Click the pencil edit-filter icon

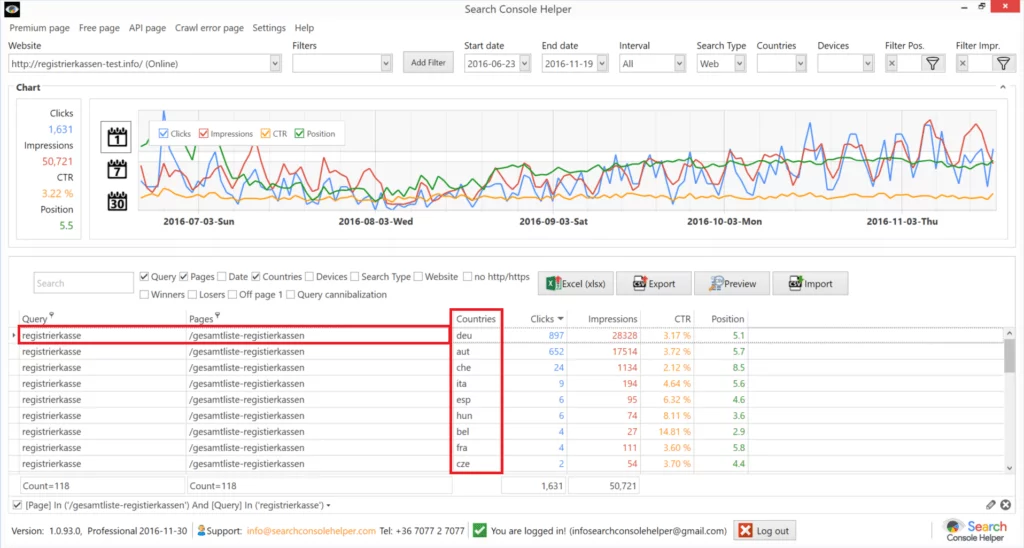[x=991, y=504]
